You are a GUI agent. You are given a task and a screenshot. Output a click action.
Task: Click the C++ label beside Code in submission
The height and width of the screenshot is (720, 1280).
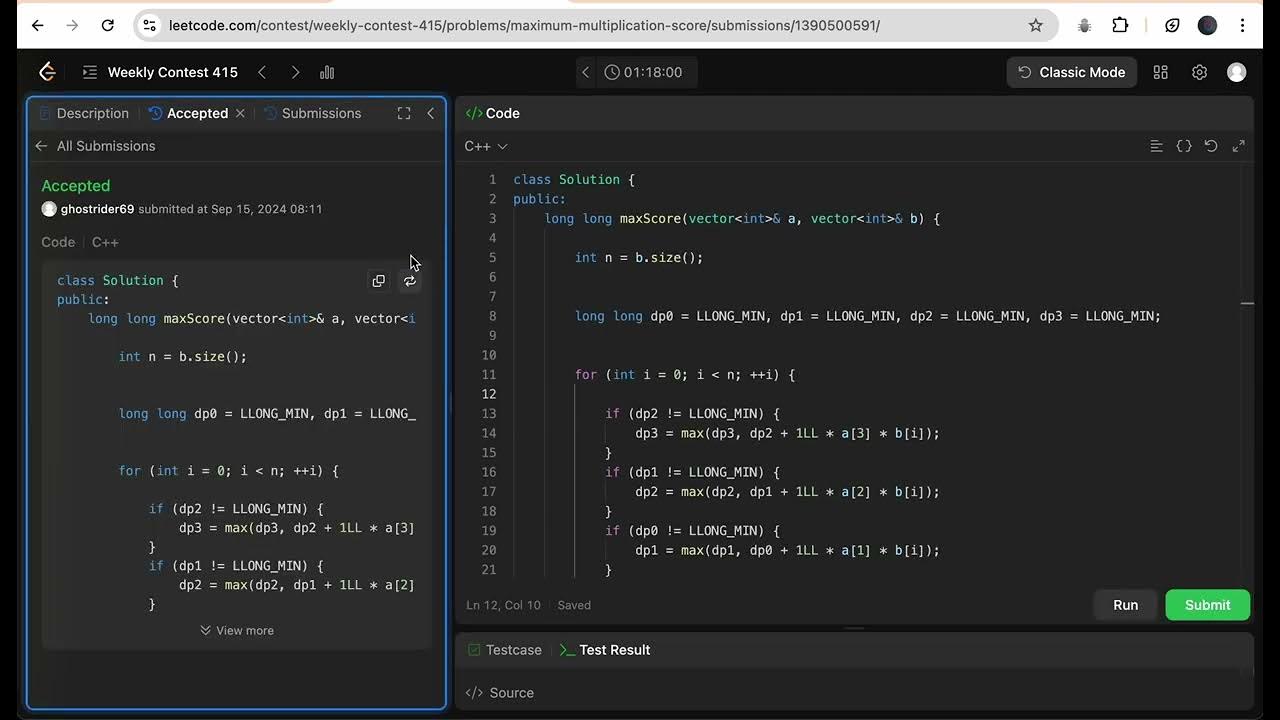[x=105, y=242]
